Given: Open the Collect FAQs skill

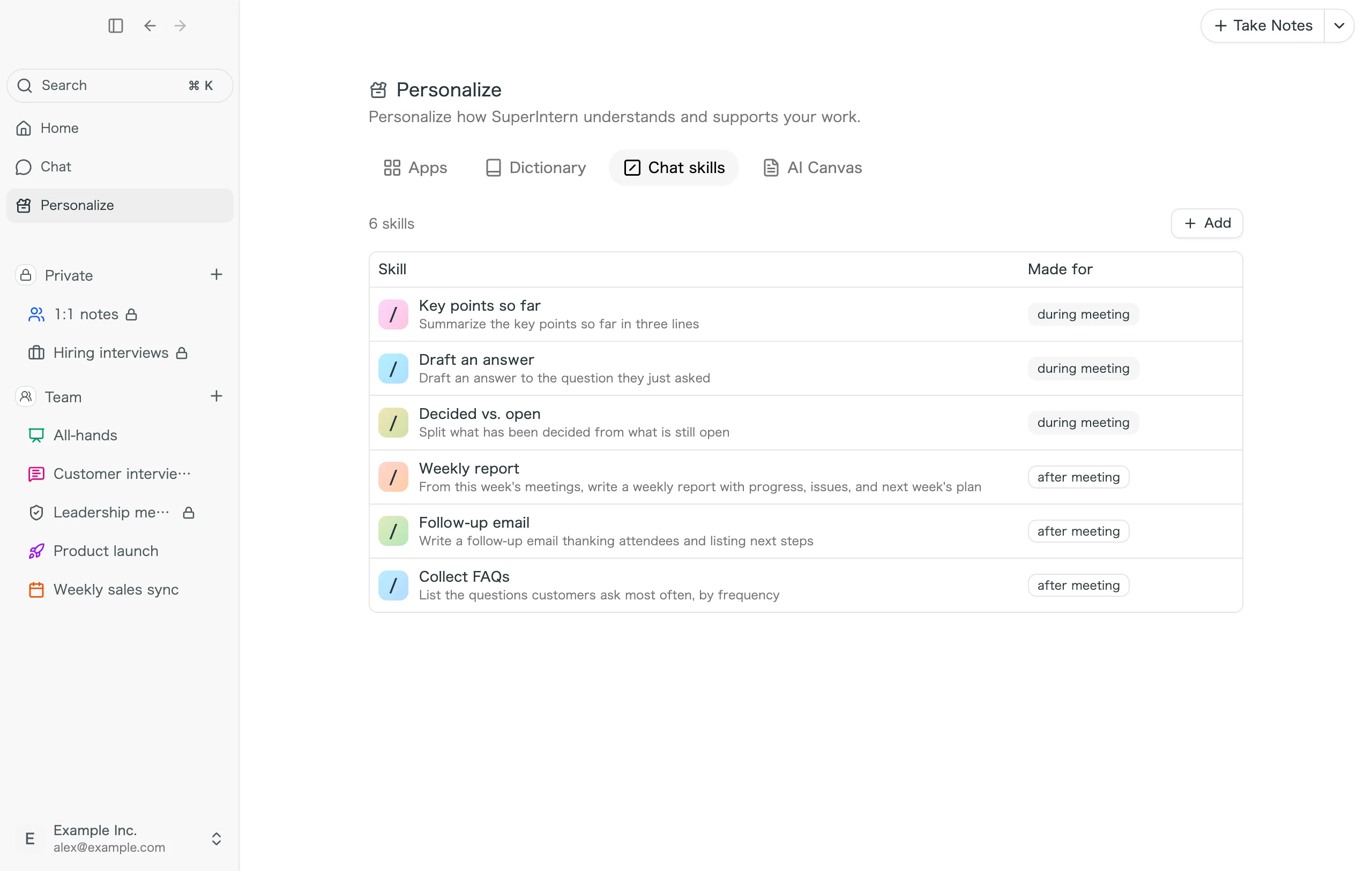Looking at the screenshot, I should pyautogui.click(x=806, y=585).
